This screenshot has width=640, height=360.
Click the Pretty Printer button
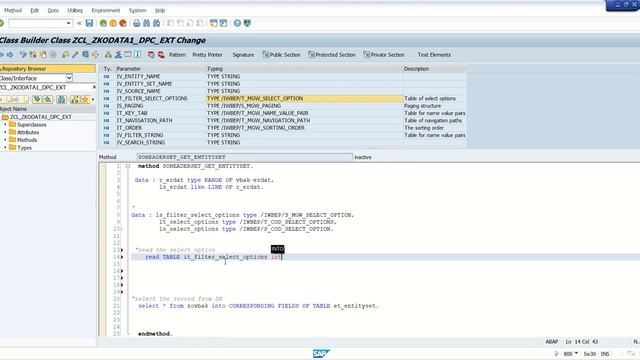207,55
